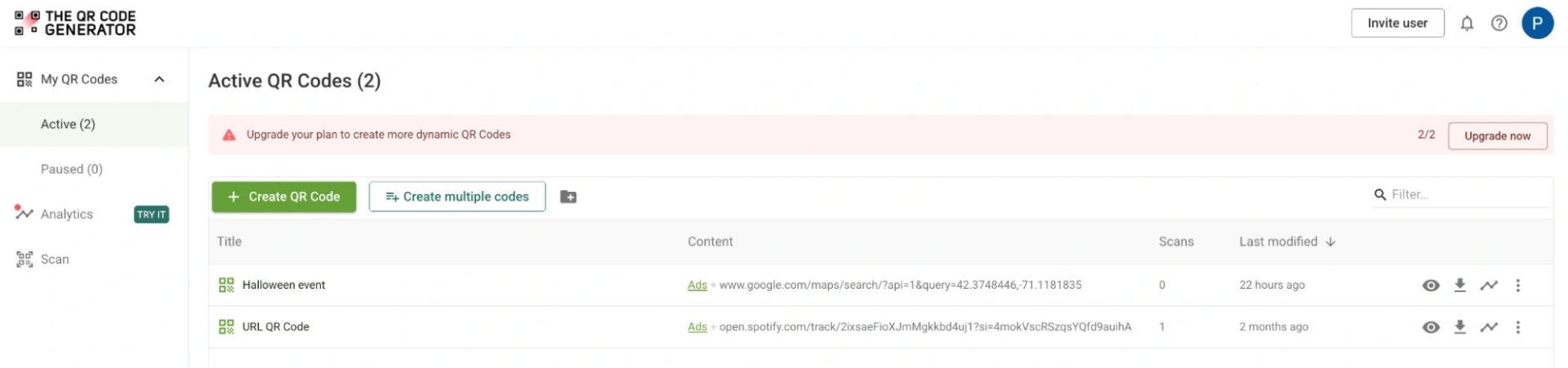Preview the Halloween event QR code
This screenshot has height=368, width=1568.
(x=1431, y=285)
